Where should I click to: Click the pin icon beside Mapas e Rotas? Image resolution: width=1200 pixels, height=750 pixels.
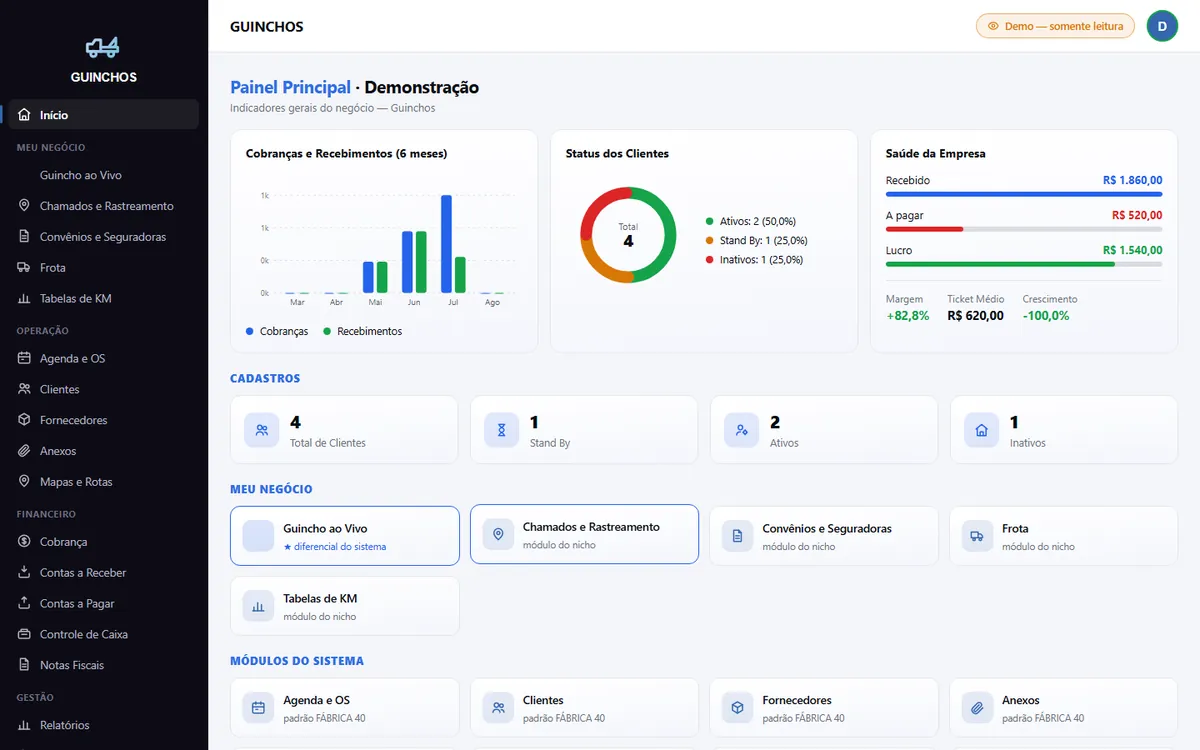tap(24, 482)
